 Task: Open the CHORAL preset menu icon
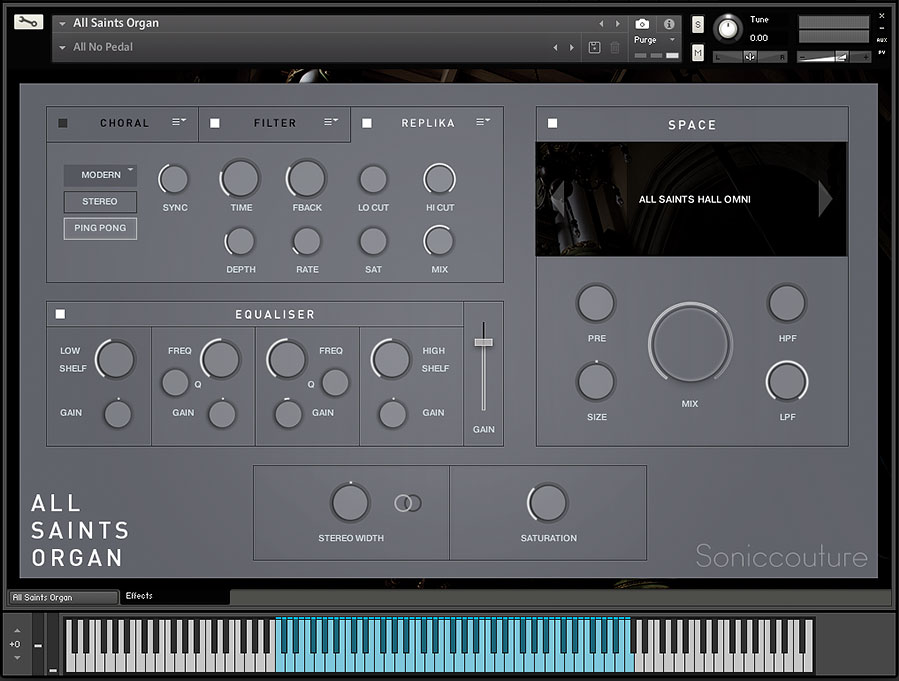point(179,122)
